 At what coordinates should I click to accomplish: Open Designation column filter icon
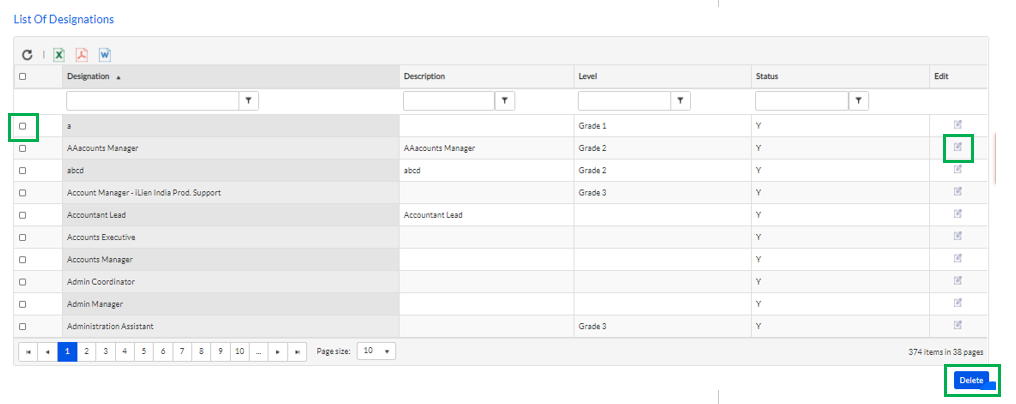(x=249, y=101)
